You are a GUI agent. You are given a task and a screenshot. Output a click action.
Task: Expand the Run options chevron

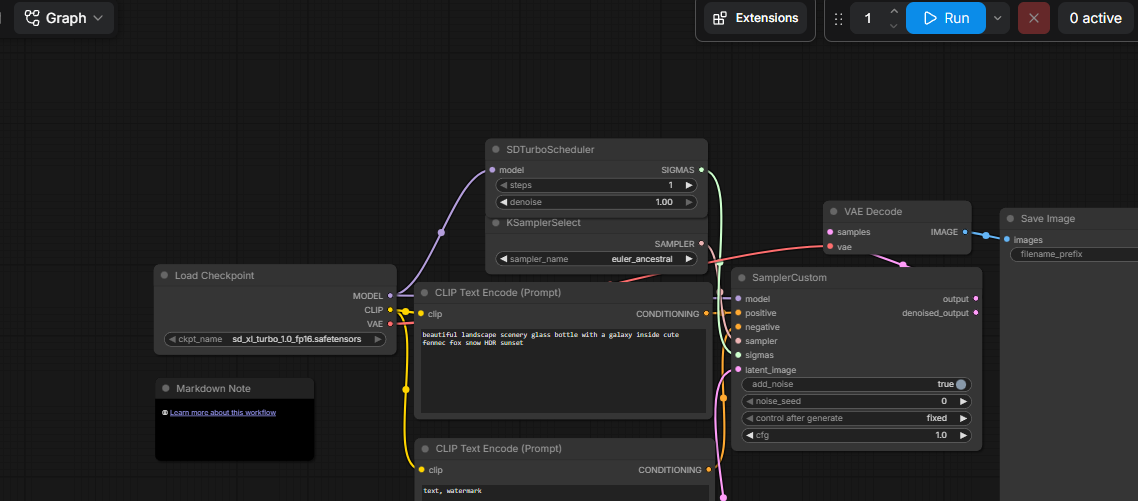click(998, 18)
